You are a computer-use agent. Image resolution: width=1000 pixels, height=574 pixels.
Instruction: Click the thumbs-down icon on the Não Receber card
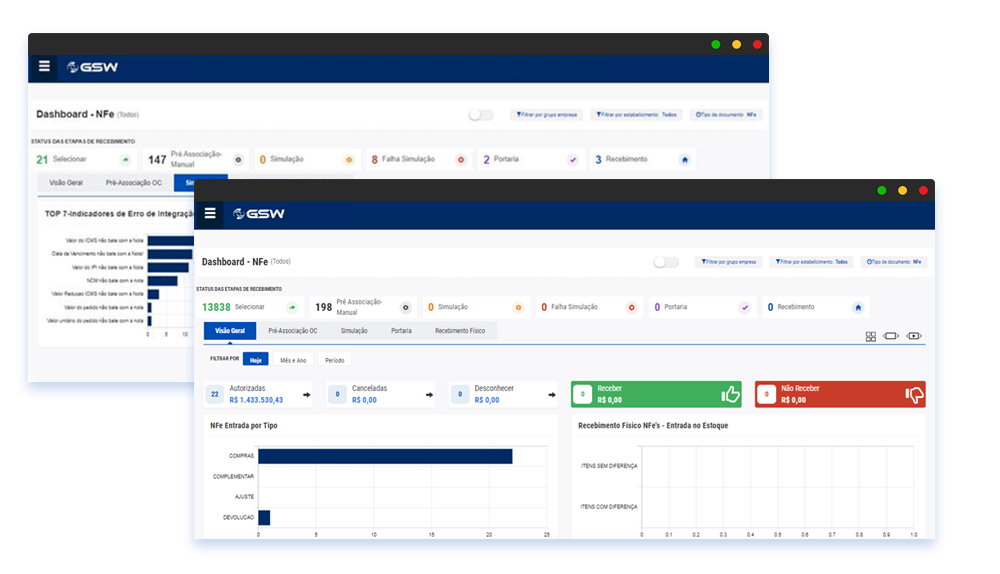pyautogui.click(x=914, y=395)
